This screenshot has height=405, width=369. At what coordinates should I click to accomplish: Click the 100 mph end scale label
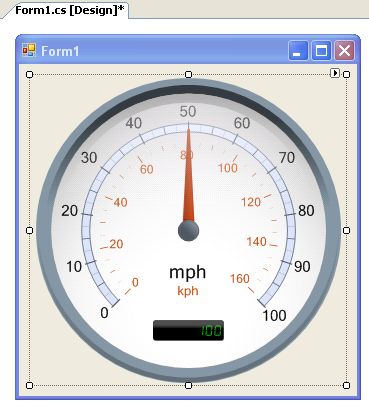point(274,315)
